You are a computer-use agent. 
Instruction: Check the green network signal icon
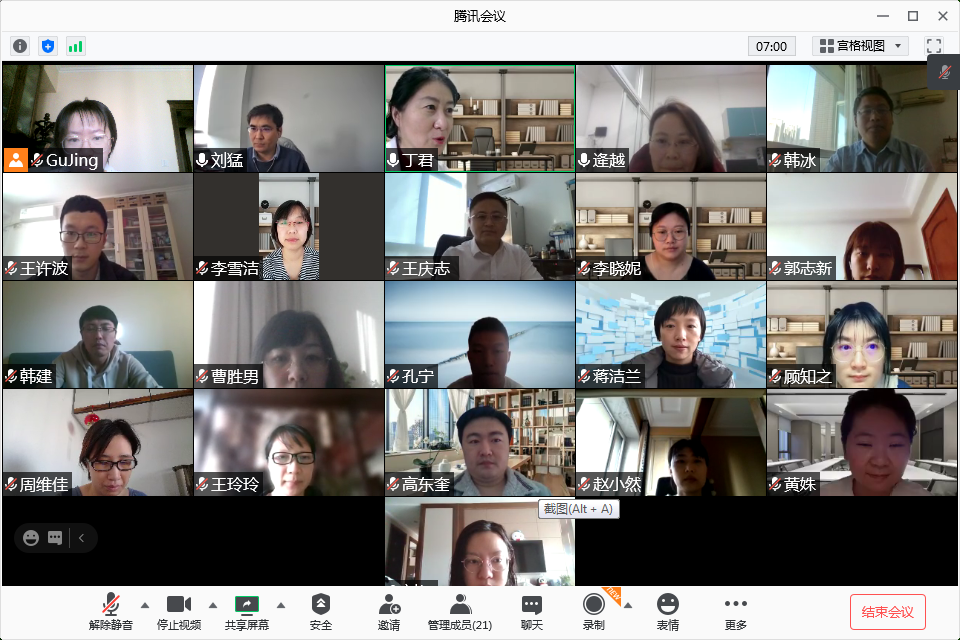[x=76, y=46]
